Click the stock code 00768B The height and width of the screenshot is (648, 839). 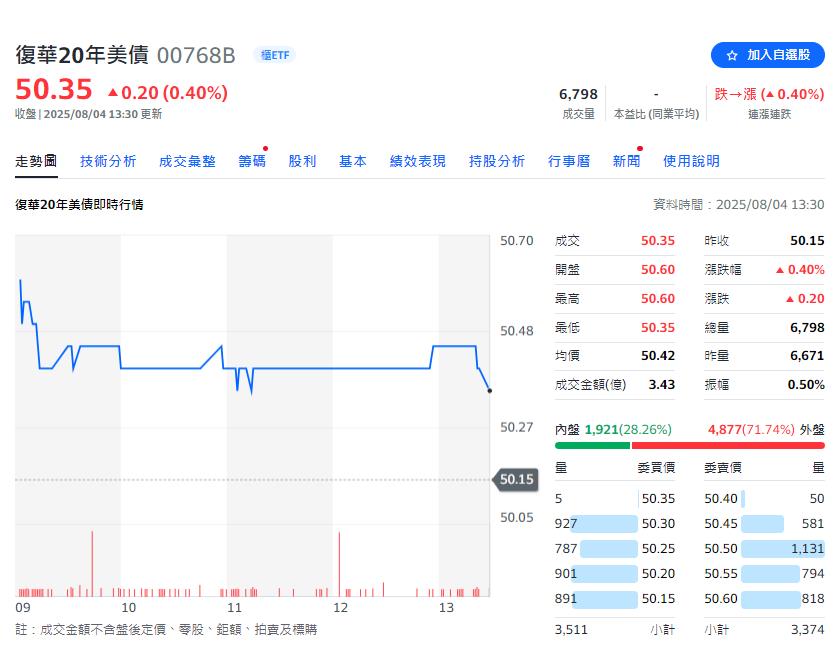tap(196, 55)
